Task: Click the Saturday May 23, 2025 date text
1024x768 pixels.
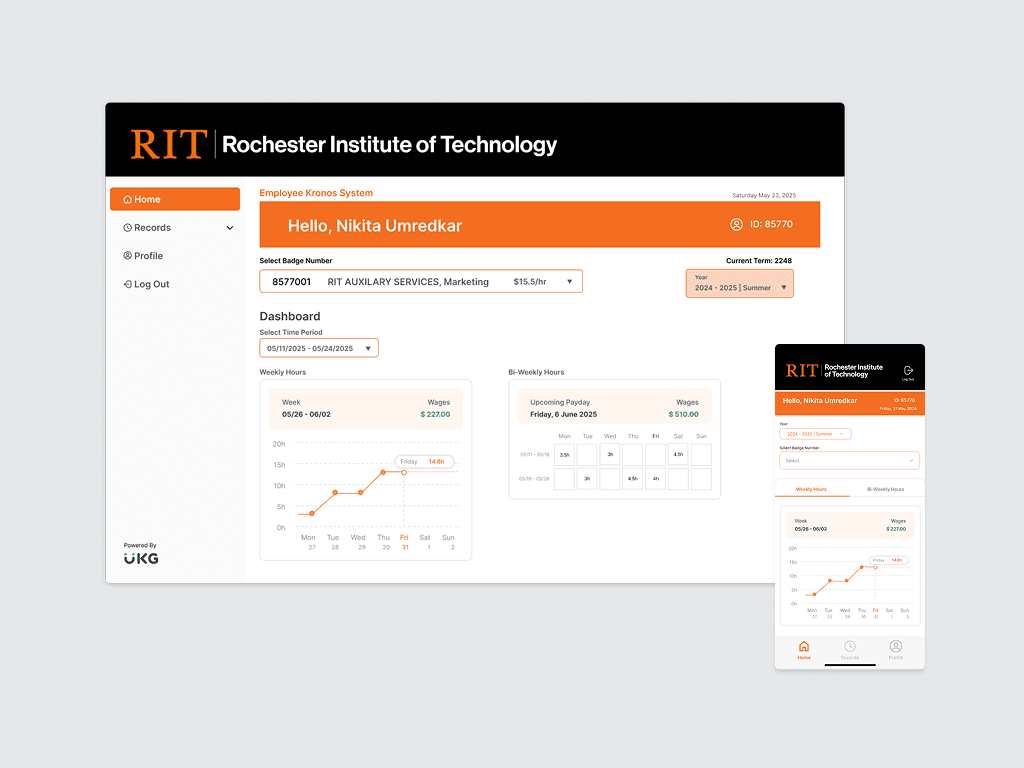Action: tap(764, 195)
